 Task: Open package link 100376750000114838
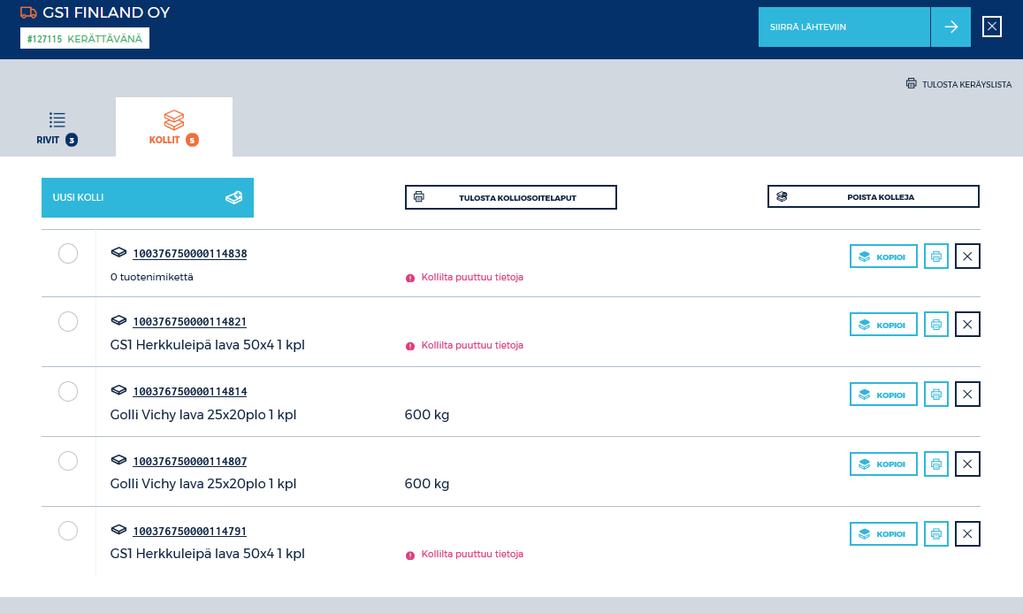(x=190, y=253)
